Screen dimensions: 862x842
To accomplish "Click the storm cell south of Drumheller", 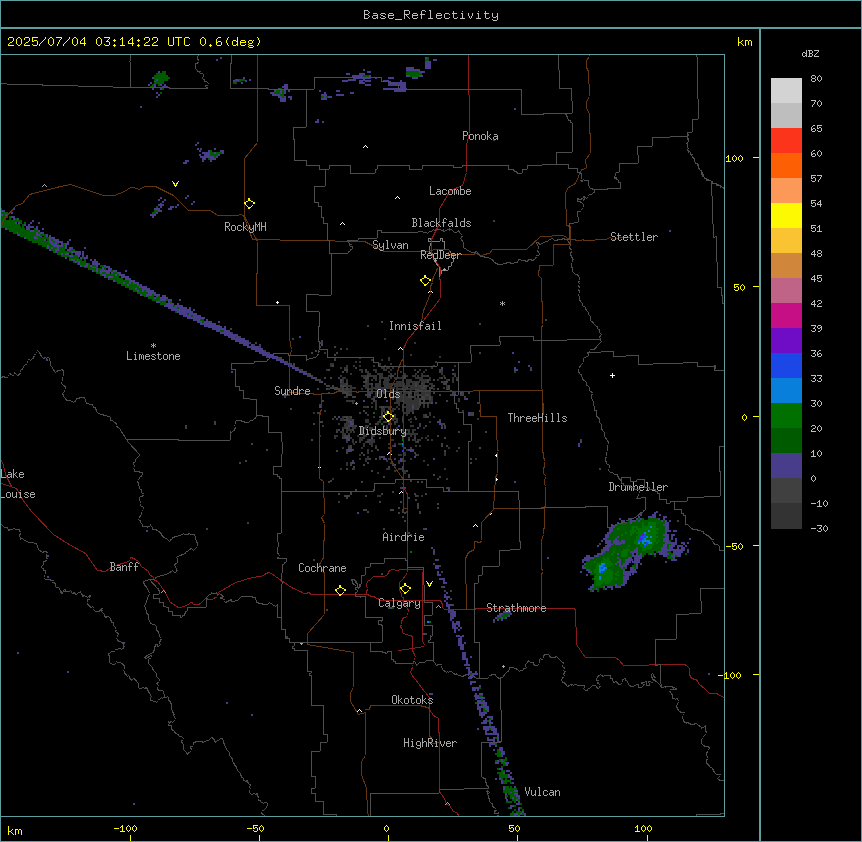I will pos(634,551).
